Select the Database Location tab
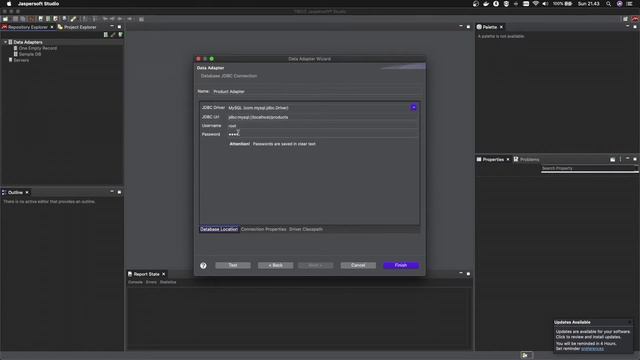Viewport: 640px width, 360px height. 219,229
